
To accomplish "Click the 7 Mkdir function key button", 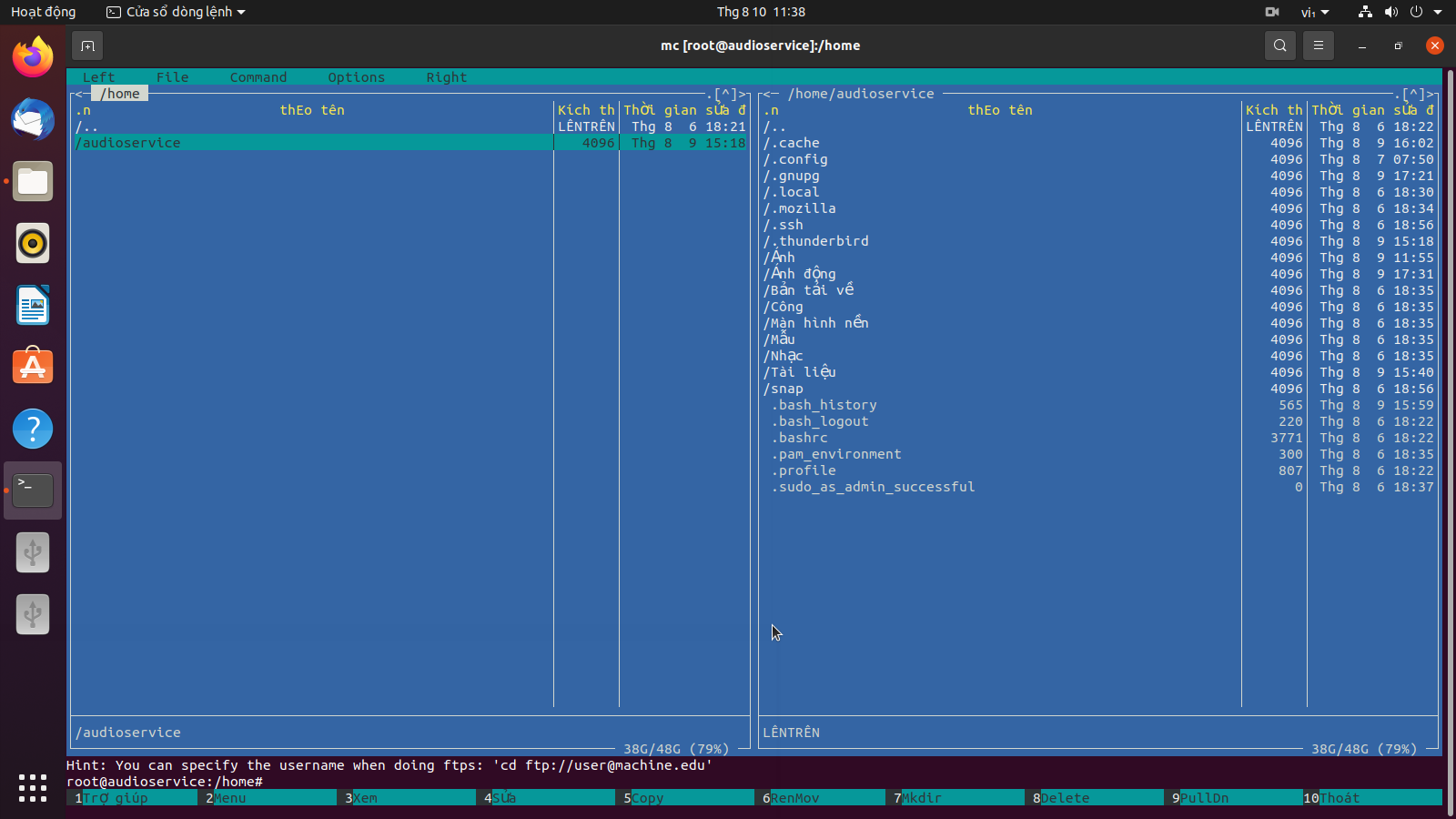I will coord(958,798).
